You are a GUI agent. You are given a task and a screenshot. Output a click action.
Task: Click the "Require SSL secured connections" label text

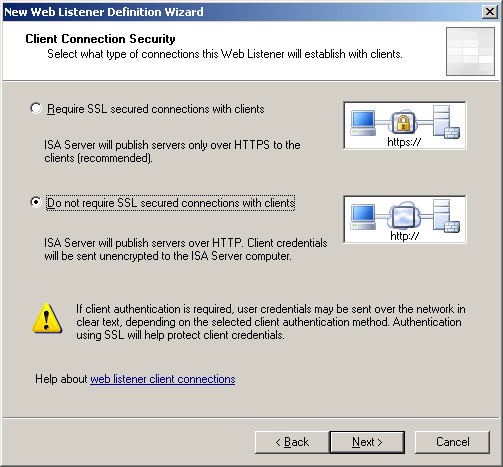(x=156, y=109)
